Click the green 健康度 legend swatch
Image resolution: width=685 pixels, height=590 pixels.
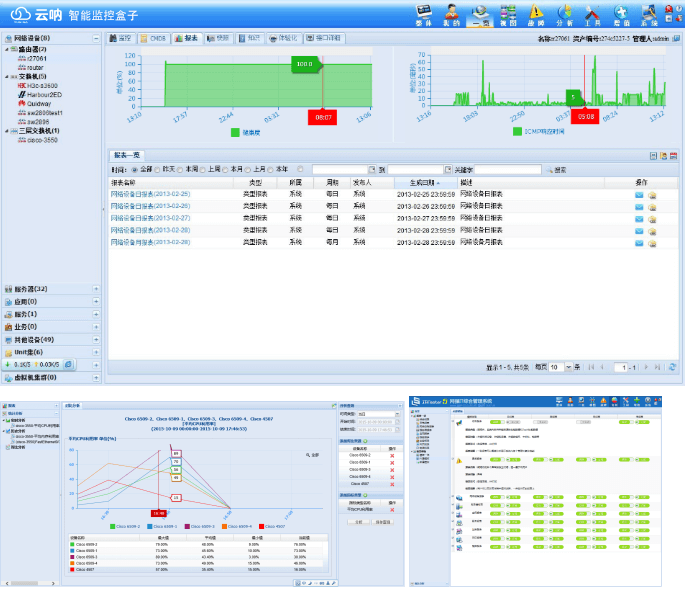pyautogui.click(x=236, y=131)
